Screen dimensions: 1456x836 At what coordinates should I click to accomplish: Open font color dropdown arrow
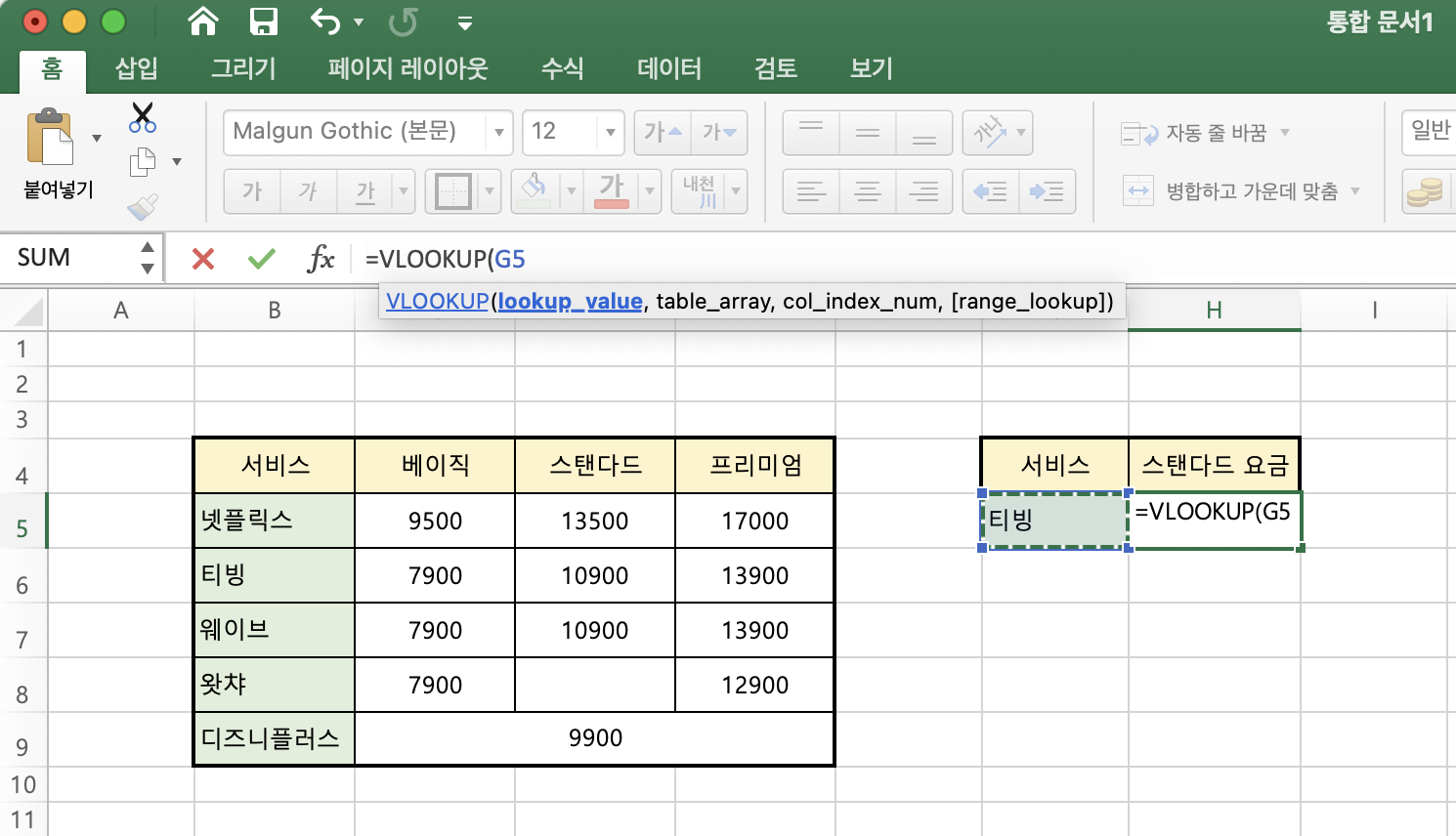[649, 191]
